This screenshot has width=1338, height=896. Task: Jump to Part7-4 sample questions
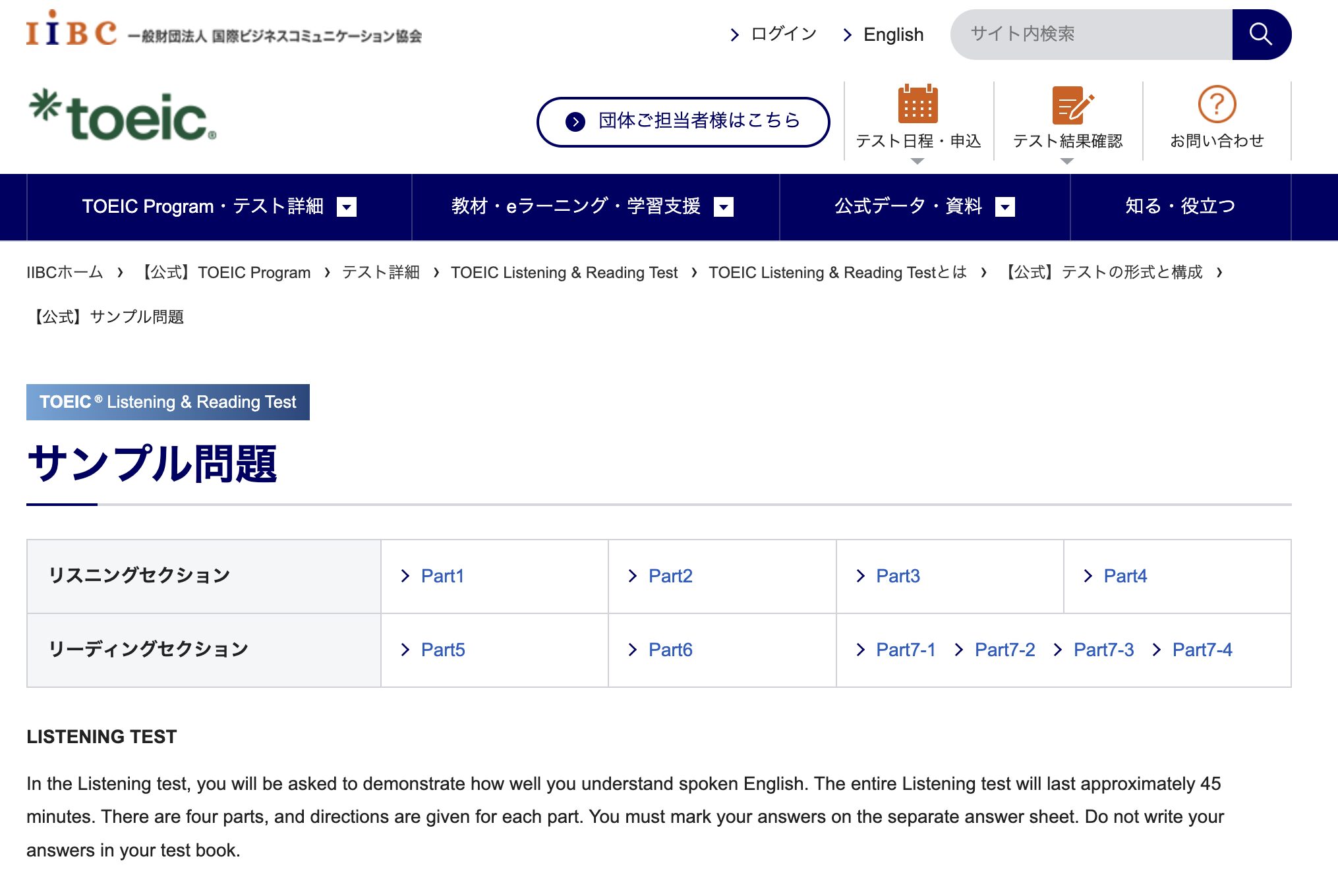[1202, 650]
